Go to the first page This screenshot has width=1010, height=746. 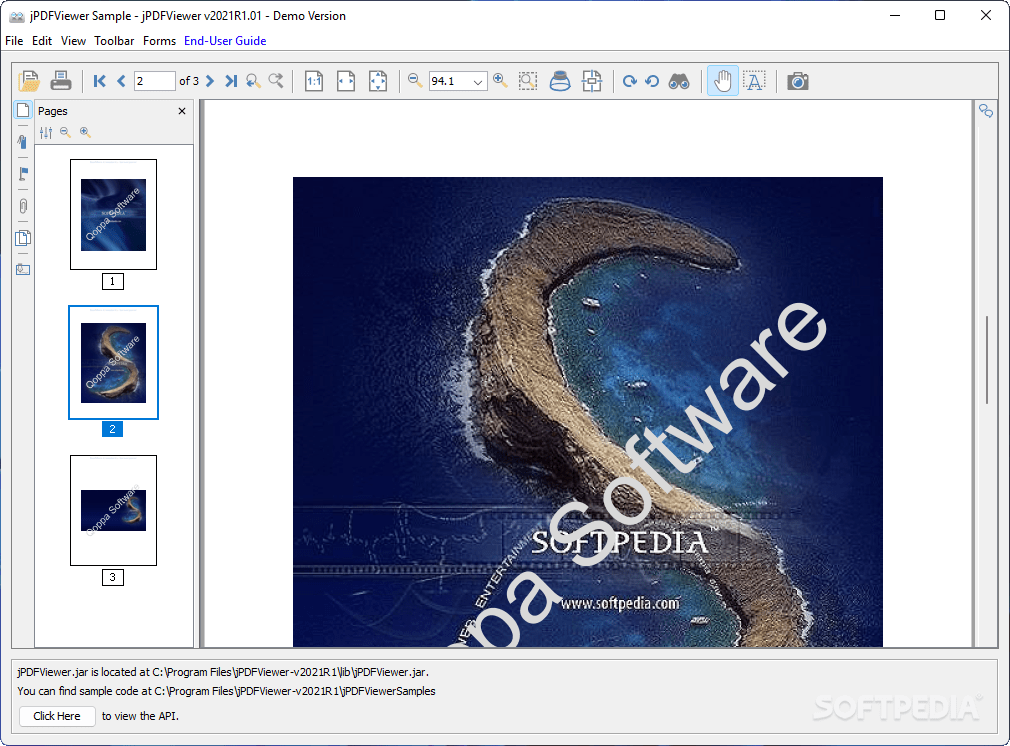coord(99,81)
